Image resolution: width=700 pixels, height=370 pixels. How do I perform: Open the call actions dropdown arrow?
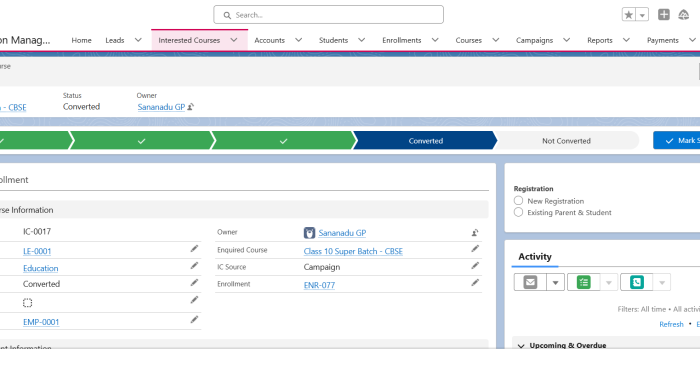tap(662, 282)
